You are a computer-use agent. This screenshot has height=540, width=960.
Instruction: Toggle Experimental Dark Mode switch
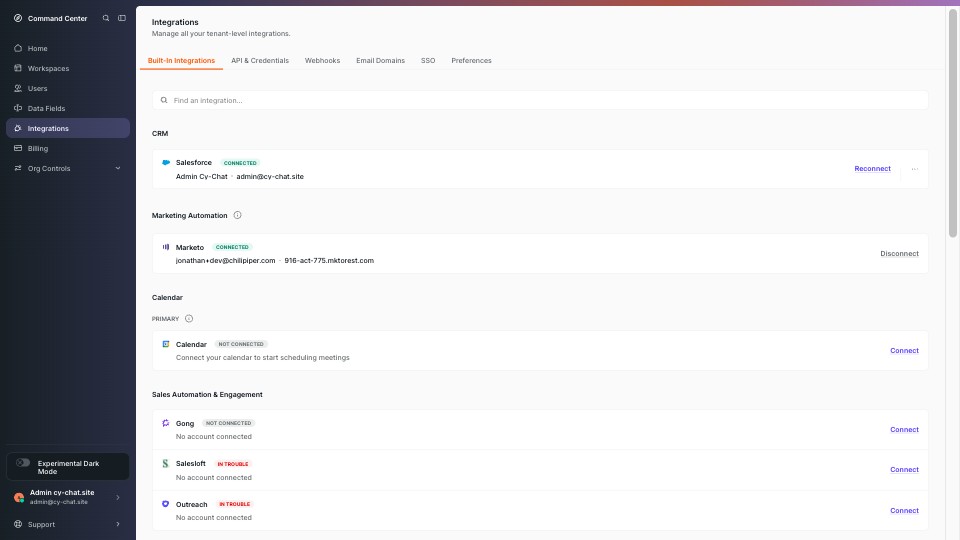(x=23, y=463)
